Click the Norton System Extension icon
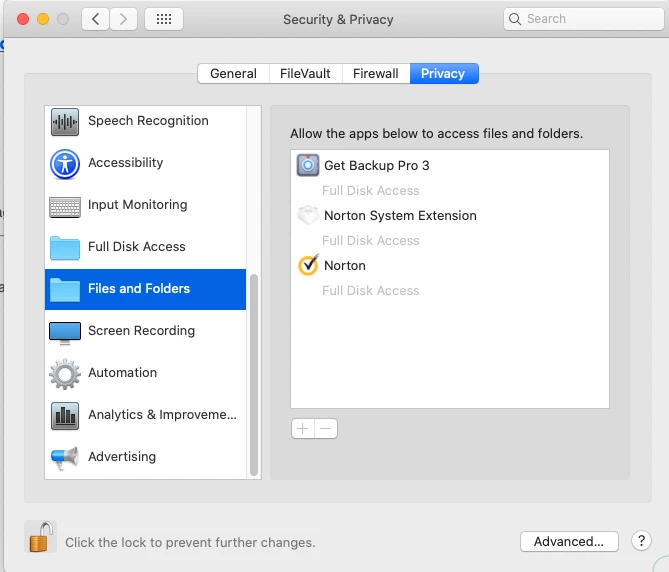The width and height of the screenshot is (669, 572). pyautogui.click(x=308, y=215)
